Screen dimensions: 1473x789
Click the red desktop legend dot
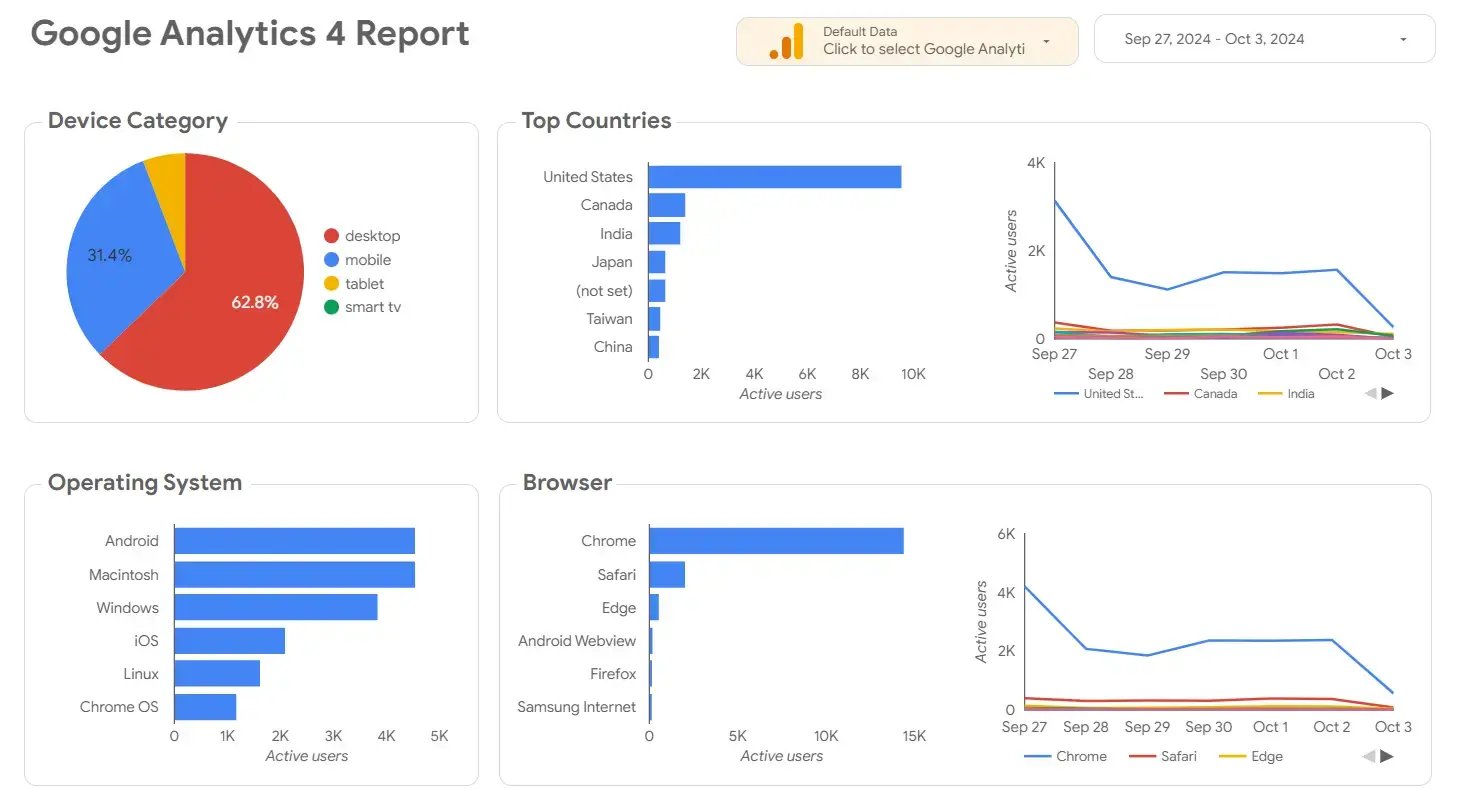pos(331,236)
